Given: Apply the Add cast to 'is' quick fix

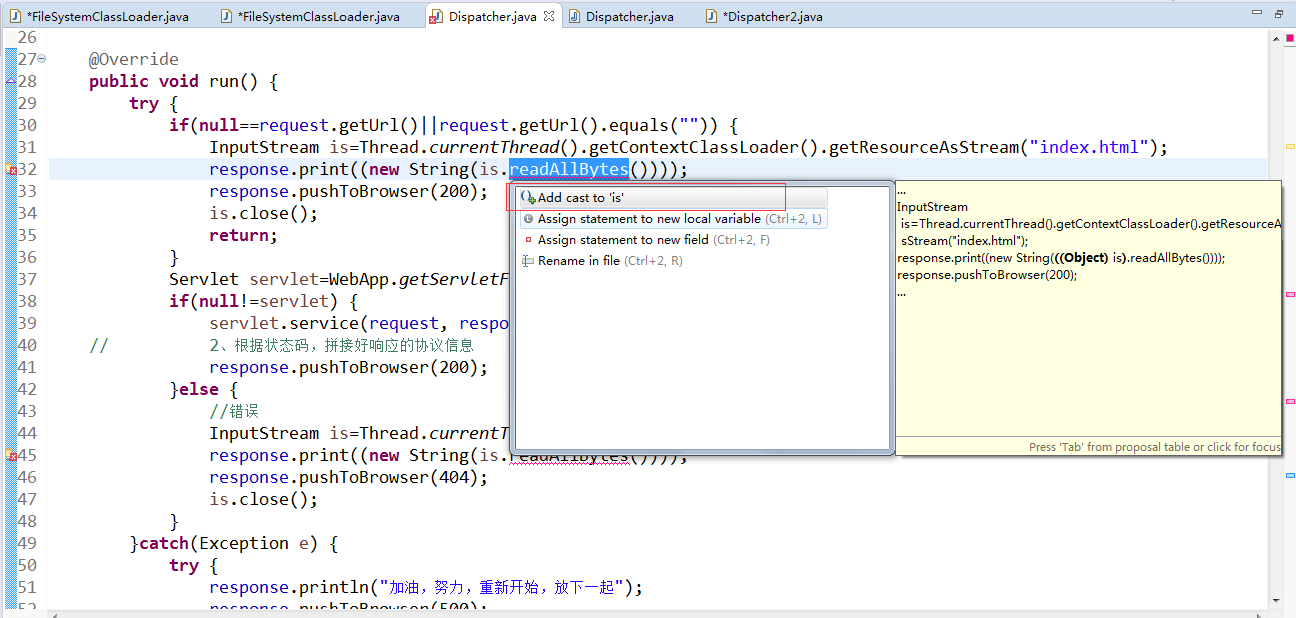Looking at the screenshot, I should [x=672, y=198].
